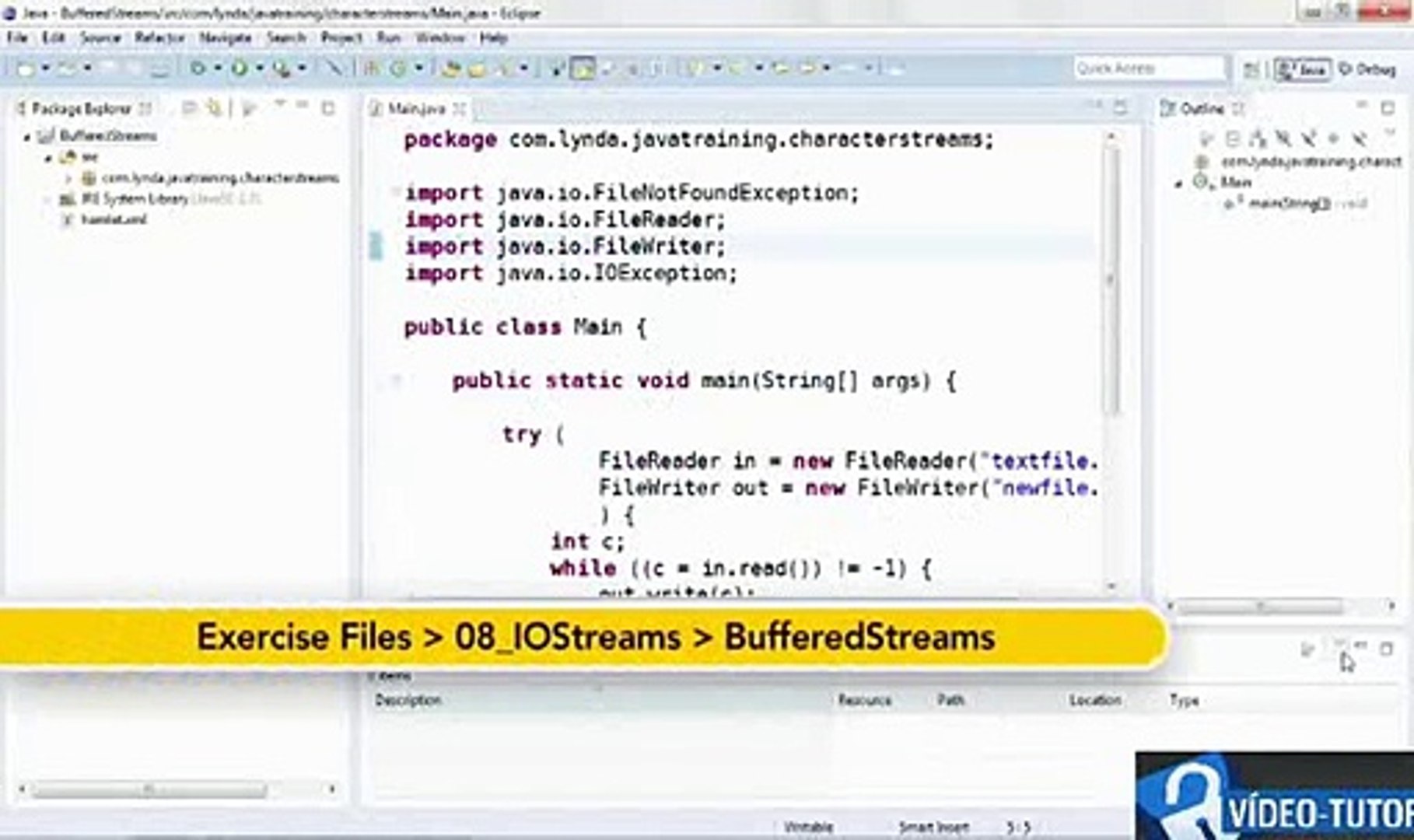1414x840 pixels.
Task: Expand the com.lynda.javatraining.characterstreams package
Action: (69, 178)
